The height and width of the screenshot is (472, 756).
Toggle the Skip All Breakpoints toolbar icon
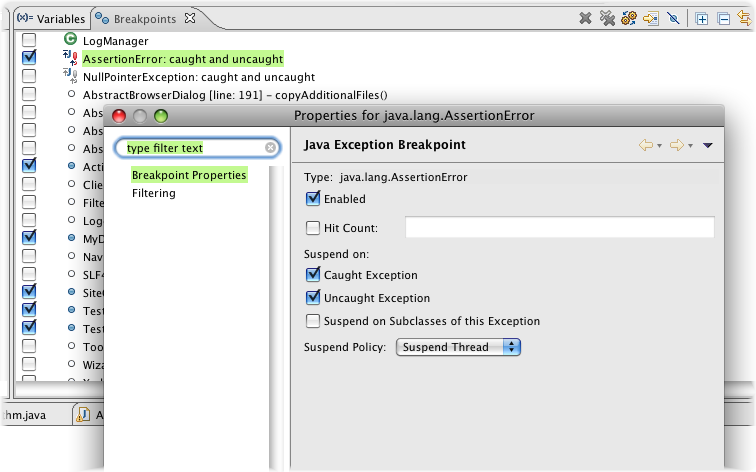(673, 19)
